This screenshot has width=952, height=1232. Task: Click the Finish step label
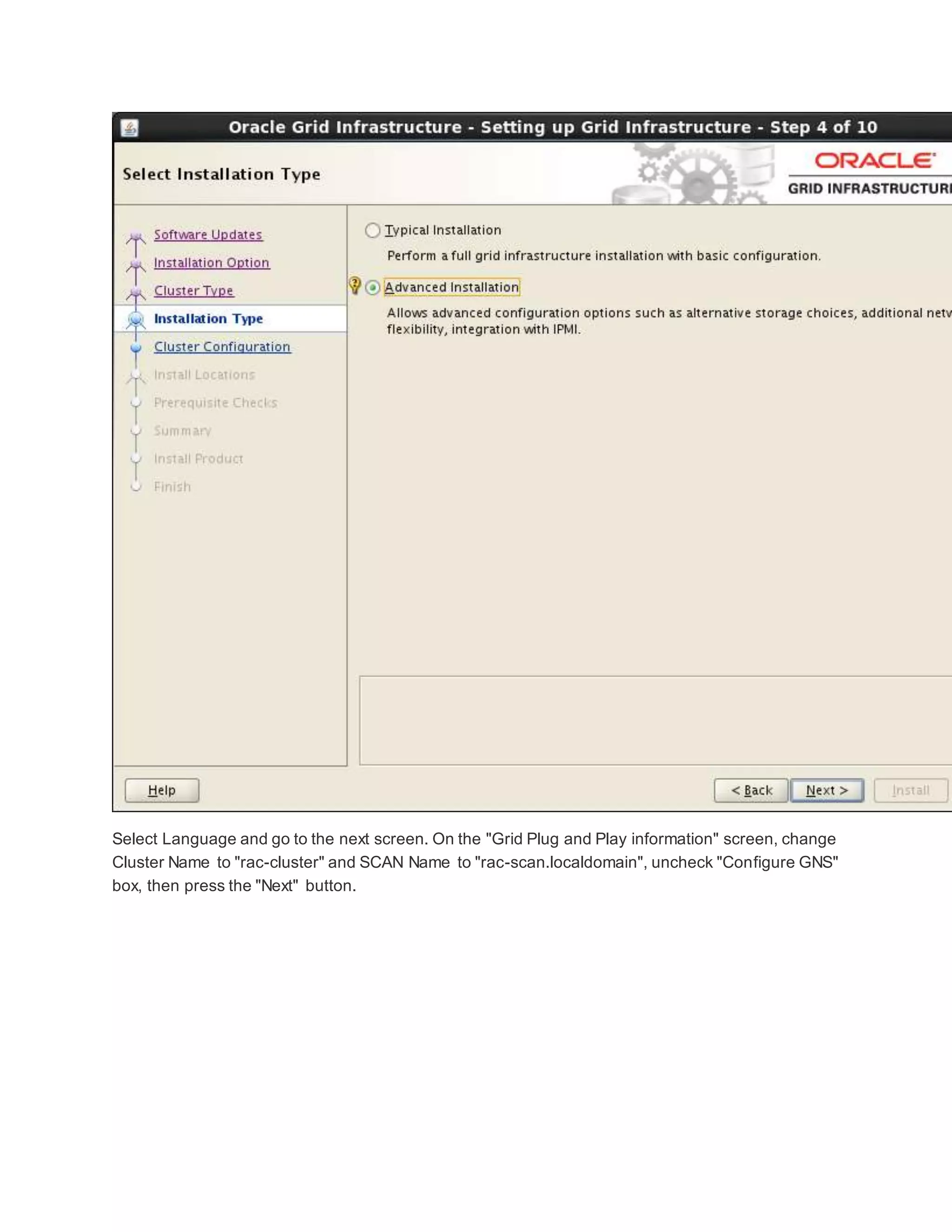(x=172, y=487)
